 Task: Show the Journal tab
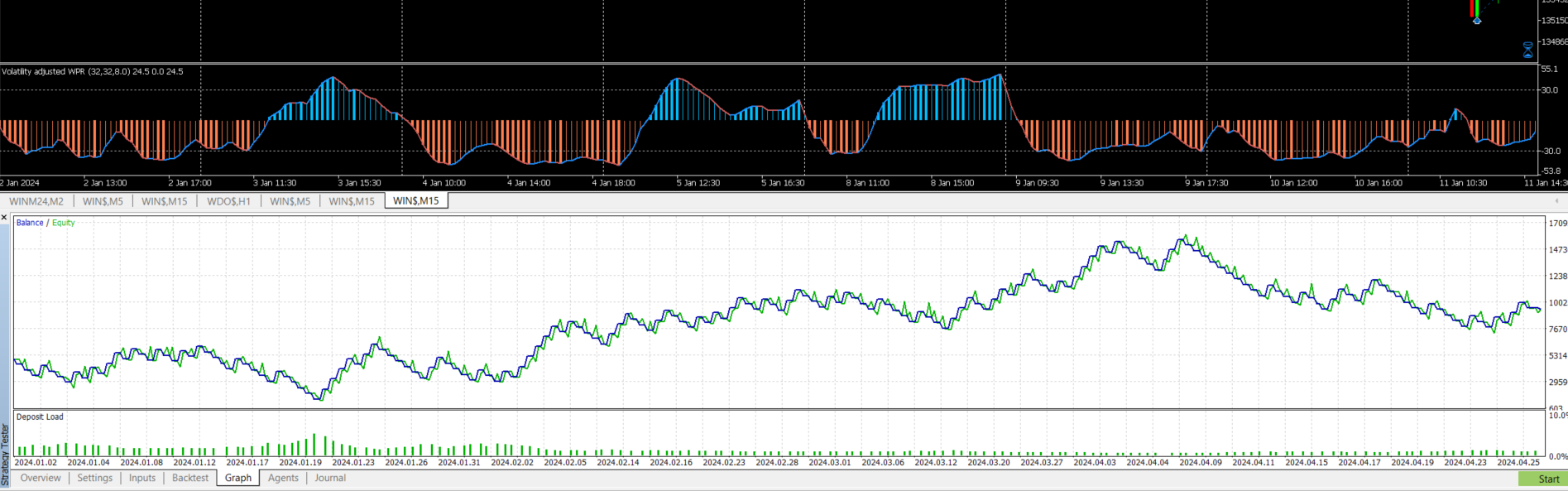click(330, 479)
